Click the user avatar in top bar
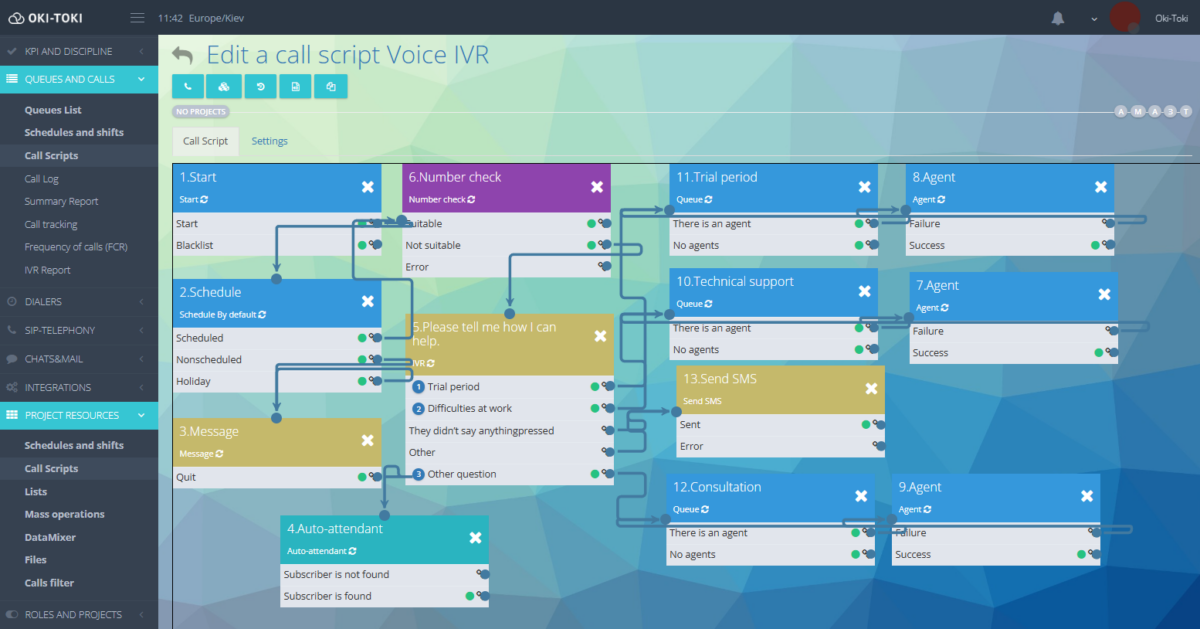This screenshot has height=629, width=1200. click(1125, 17)
